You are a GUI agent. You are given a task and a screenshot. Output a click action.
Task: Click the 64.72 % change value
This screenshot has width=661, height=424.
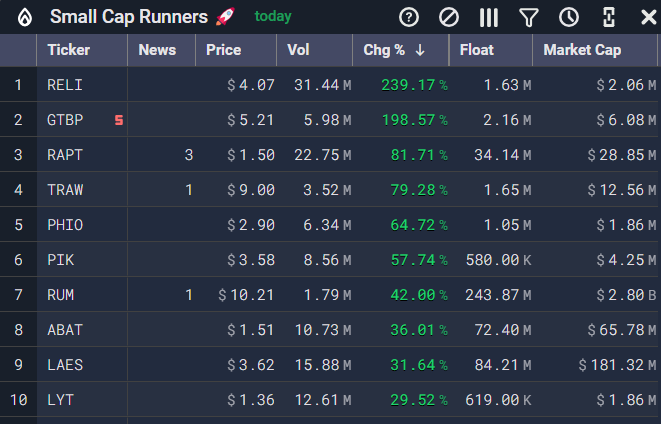tap(419, 225)
